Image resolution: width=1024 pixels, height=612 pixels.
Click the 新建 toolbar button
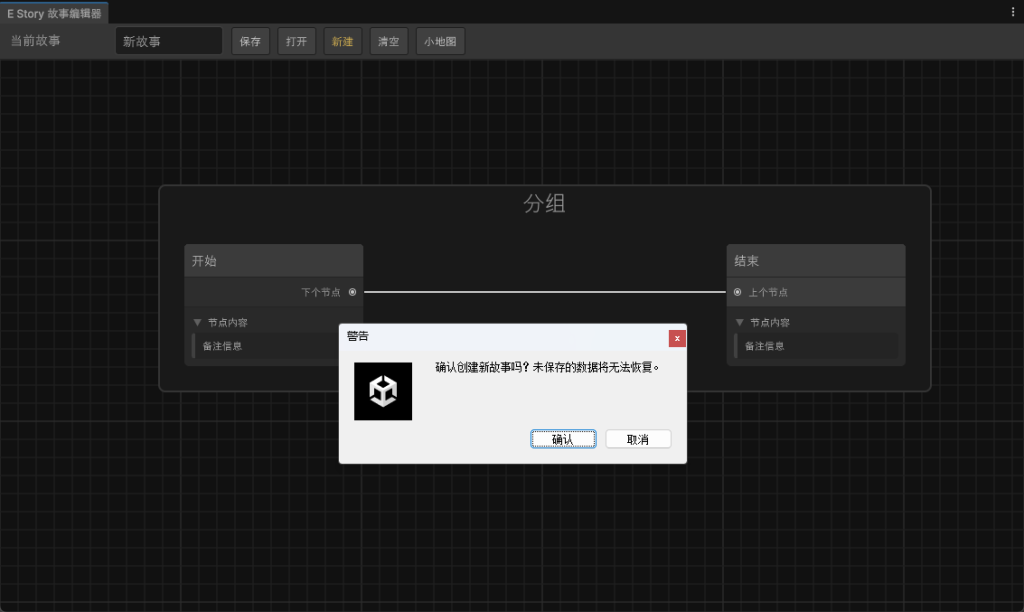click(x=342, y=41)
